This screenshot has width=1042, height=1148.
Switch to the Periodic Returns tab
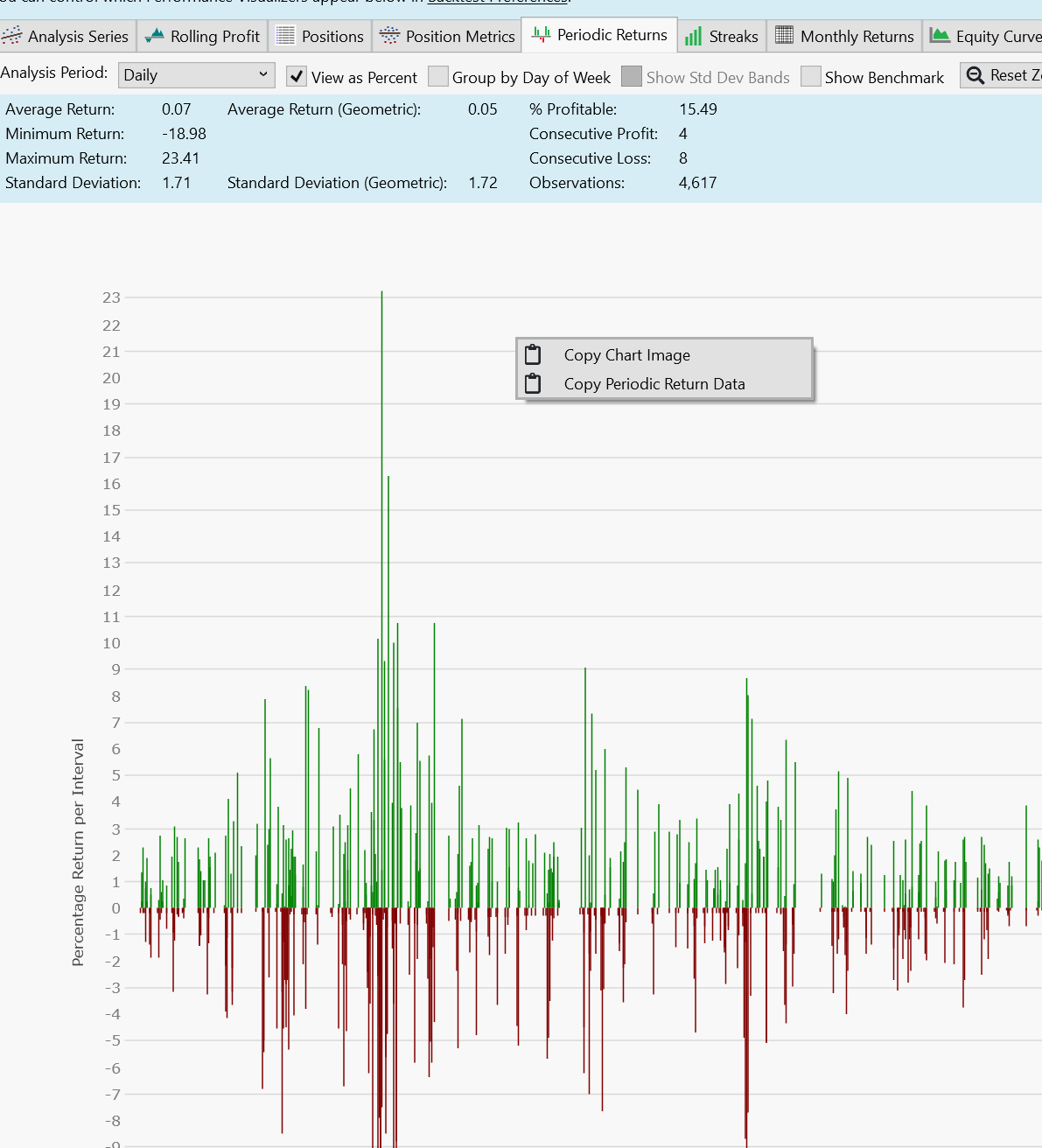[600, 35]
